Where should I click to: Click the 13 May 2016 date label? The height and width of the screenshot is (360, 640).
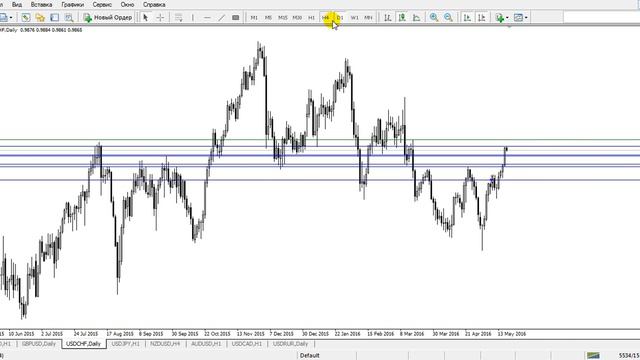511,333
